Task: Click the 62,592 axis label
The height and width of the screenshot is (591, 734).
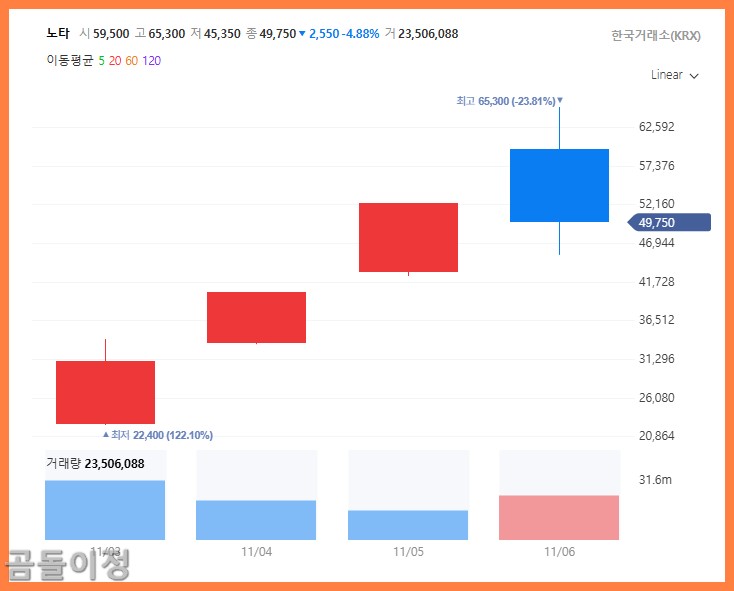Action: tap(656, 127)
